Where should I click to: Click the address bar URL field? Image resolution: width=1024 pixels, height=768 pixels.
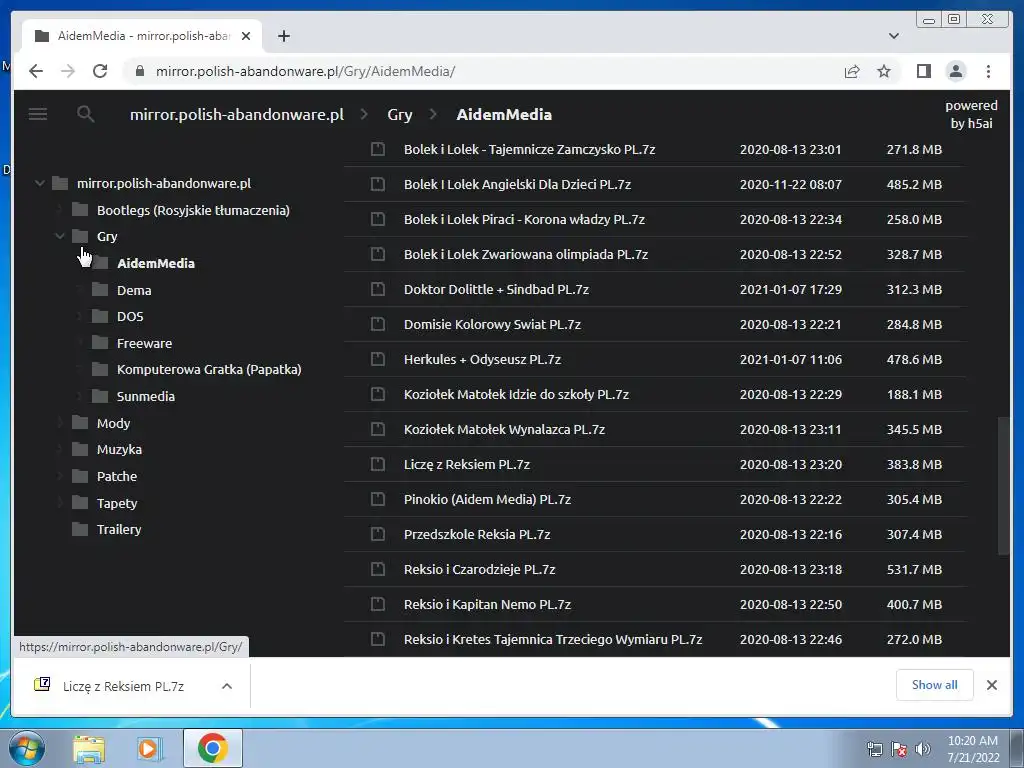click(x=483, y=71)
